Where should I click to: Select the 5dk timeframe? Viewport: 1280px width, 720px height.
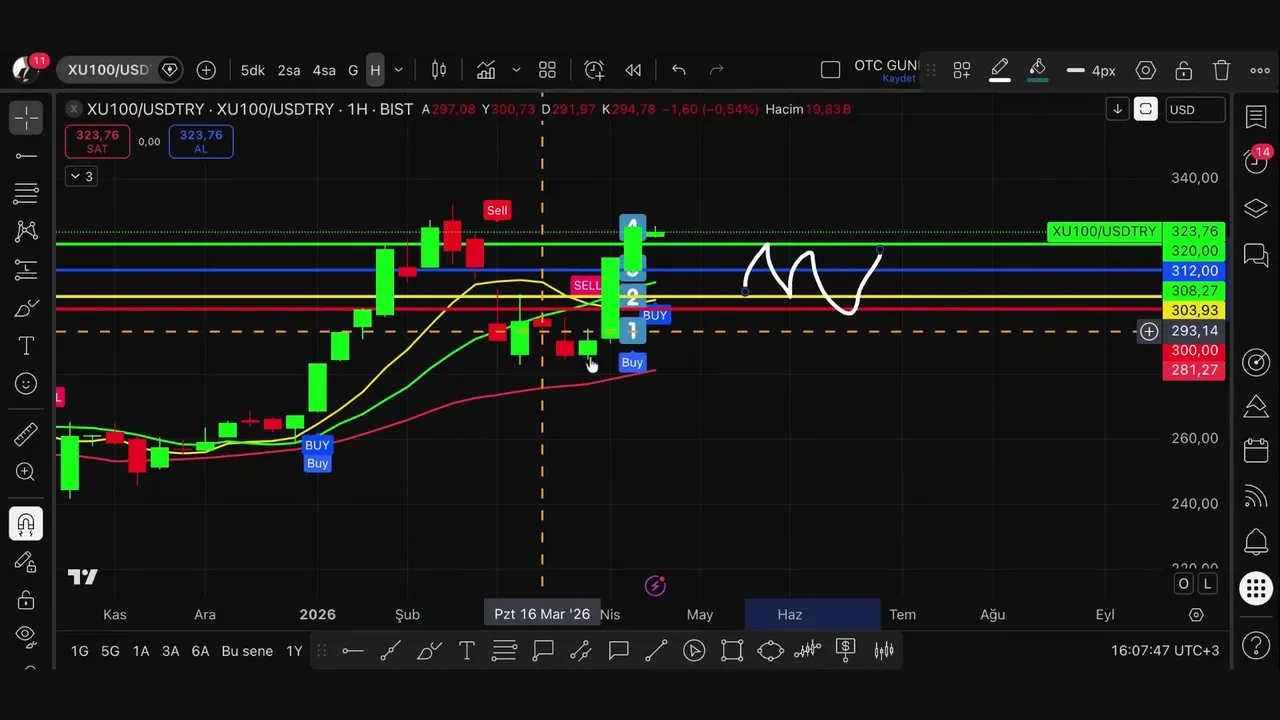[x=253, y=70]
